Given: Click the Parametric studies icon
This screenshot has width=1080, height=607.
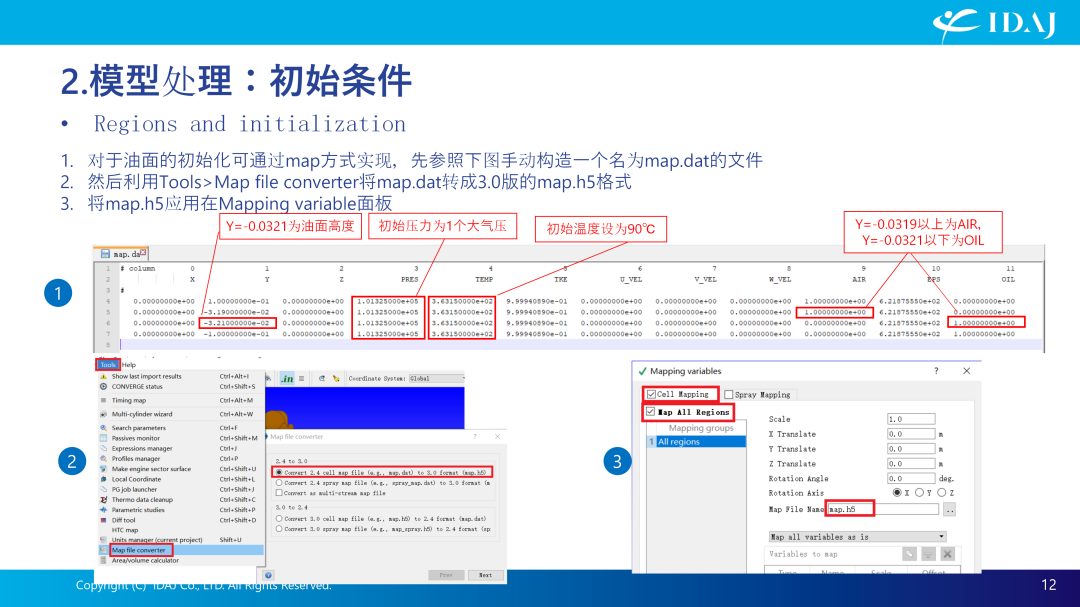Looking at the screenshot, I should click(103, 510).
